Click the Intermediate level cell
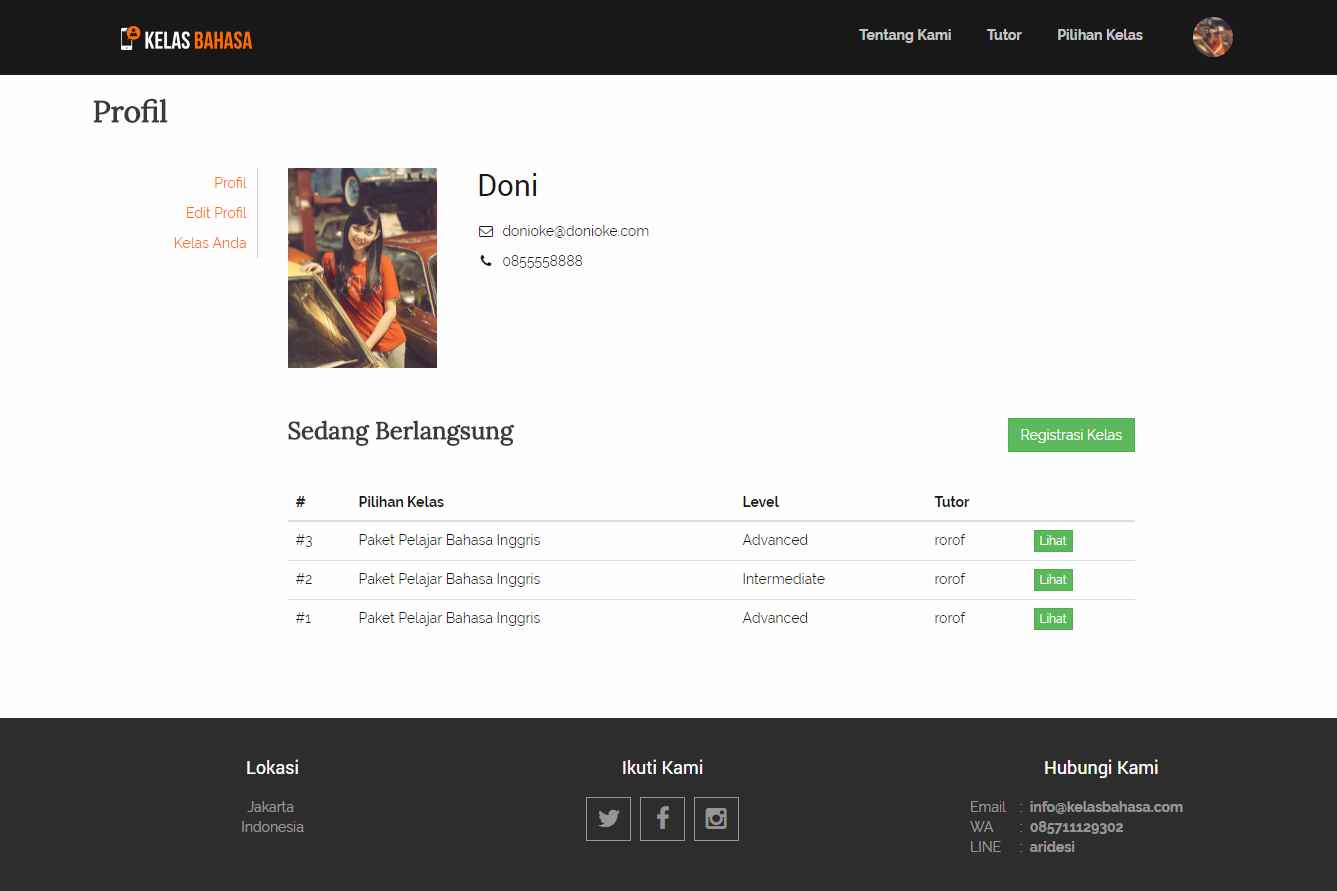 pyautogui.click(x=783, y=579)
